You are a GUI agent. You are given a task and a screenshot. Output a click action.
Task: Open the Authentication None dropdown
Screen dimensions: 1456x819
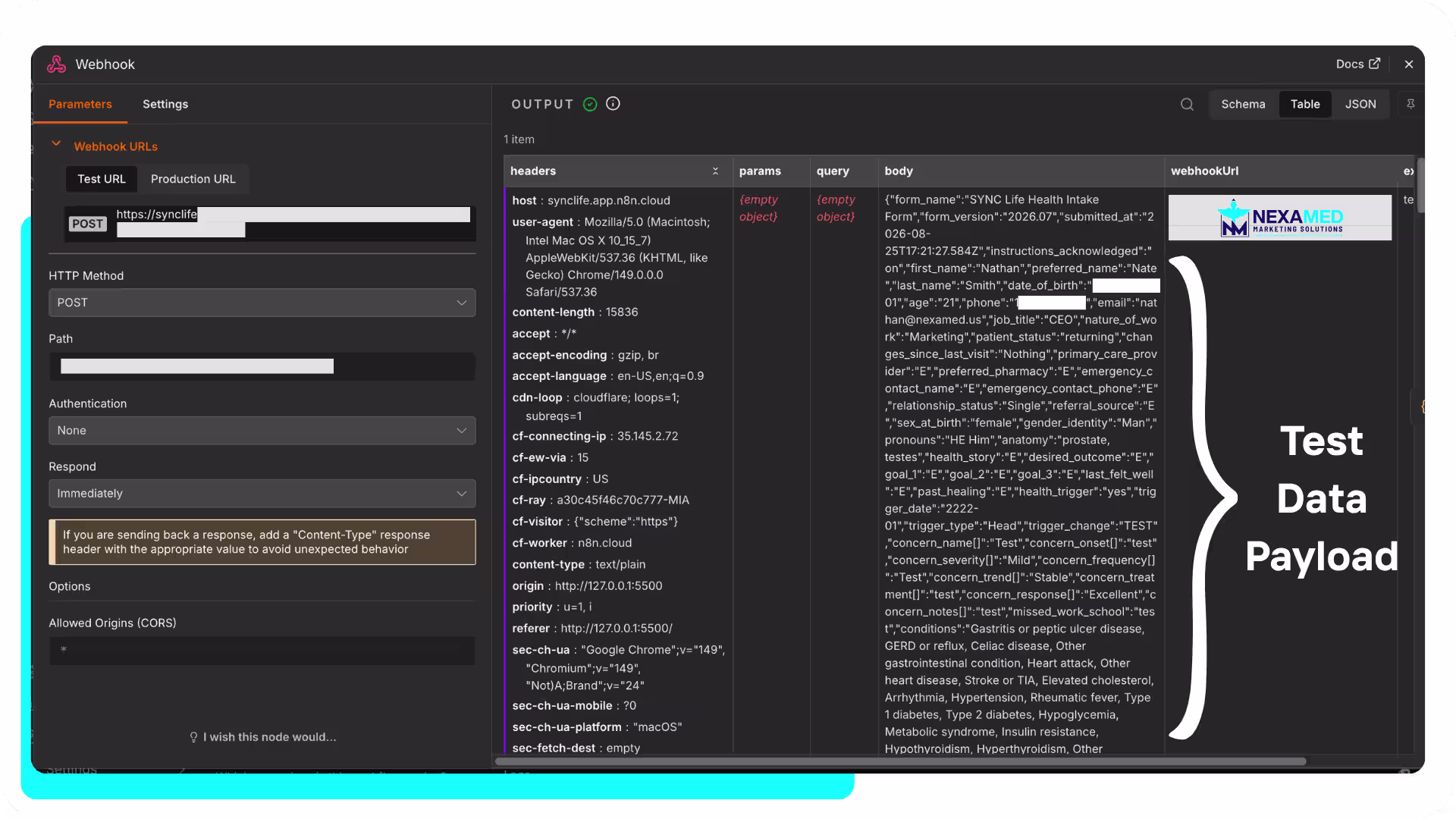coord(262,431)
